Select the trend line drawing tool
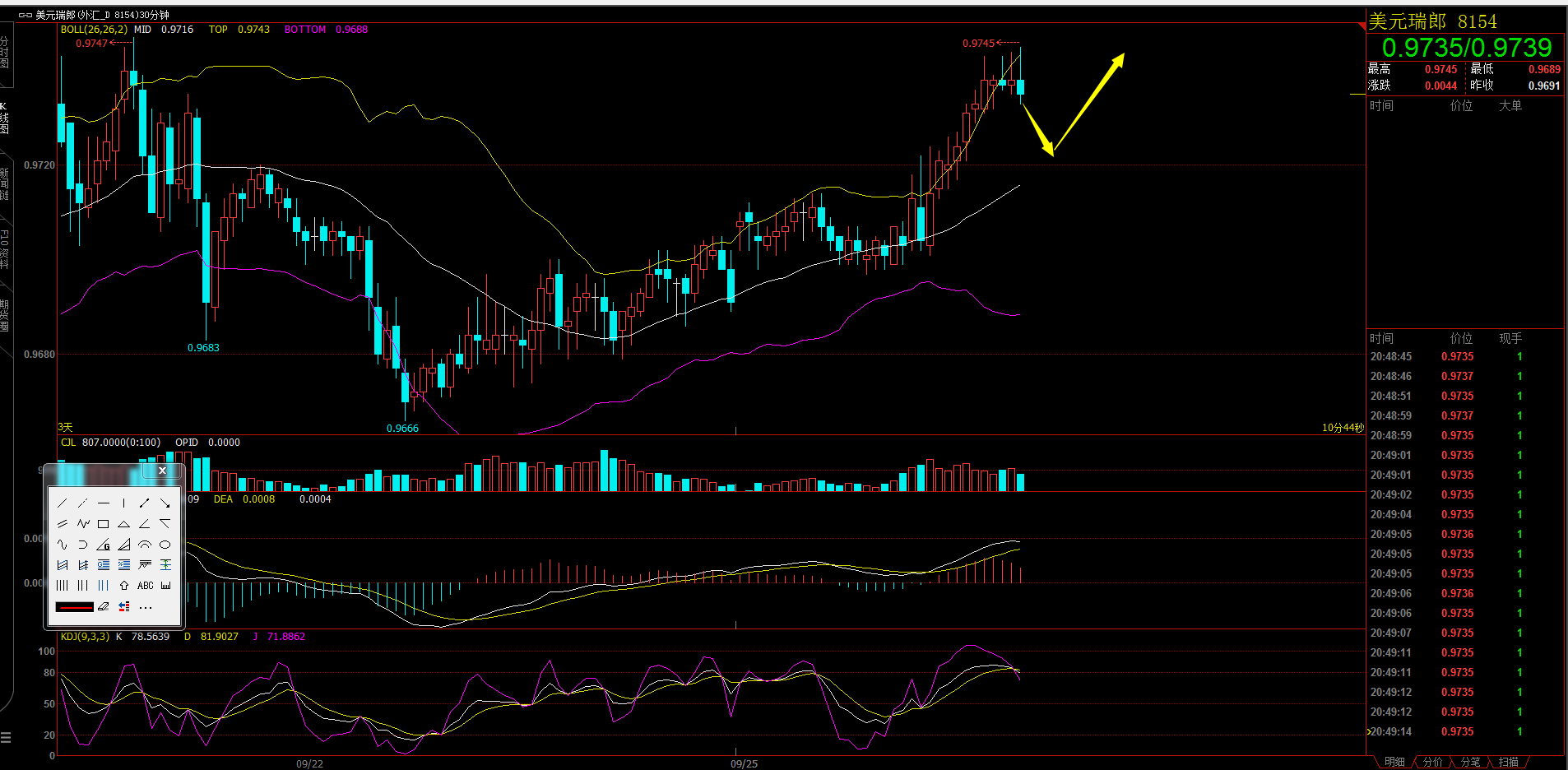 63,503
